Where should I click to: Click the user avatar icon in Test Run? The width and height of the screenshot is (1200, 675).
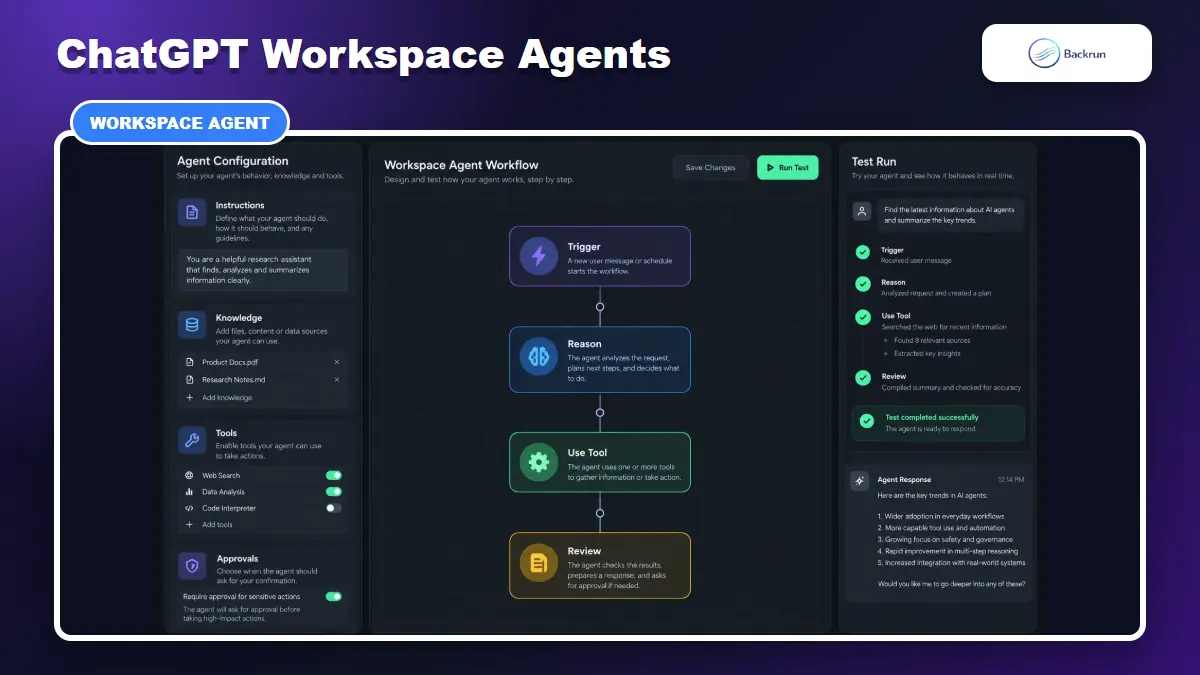(862, 212)
